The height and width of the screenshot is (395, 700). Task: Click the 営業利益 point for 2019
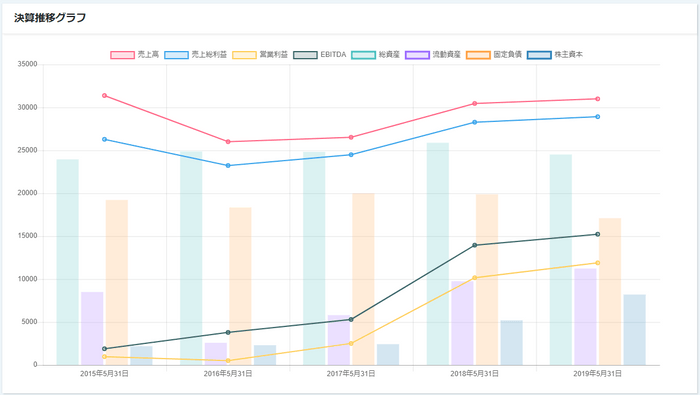(x=598, y=263)
